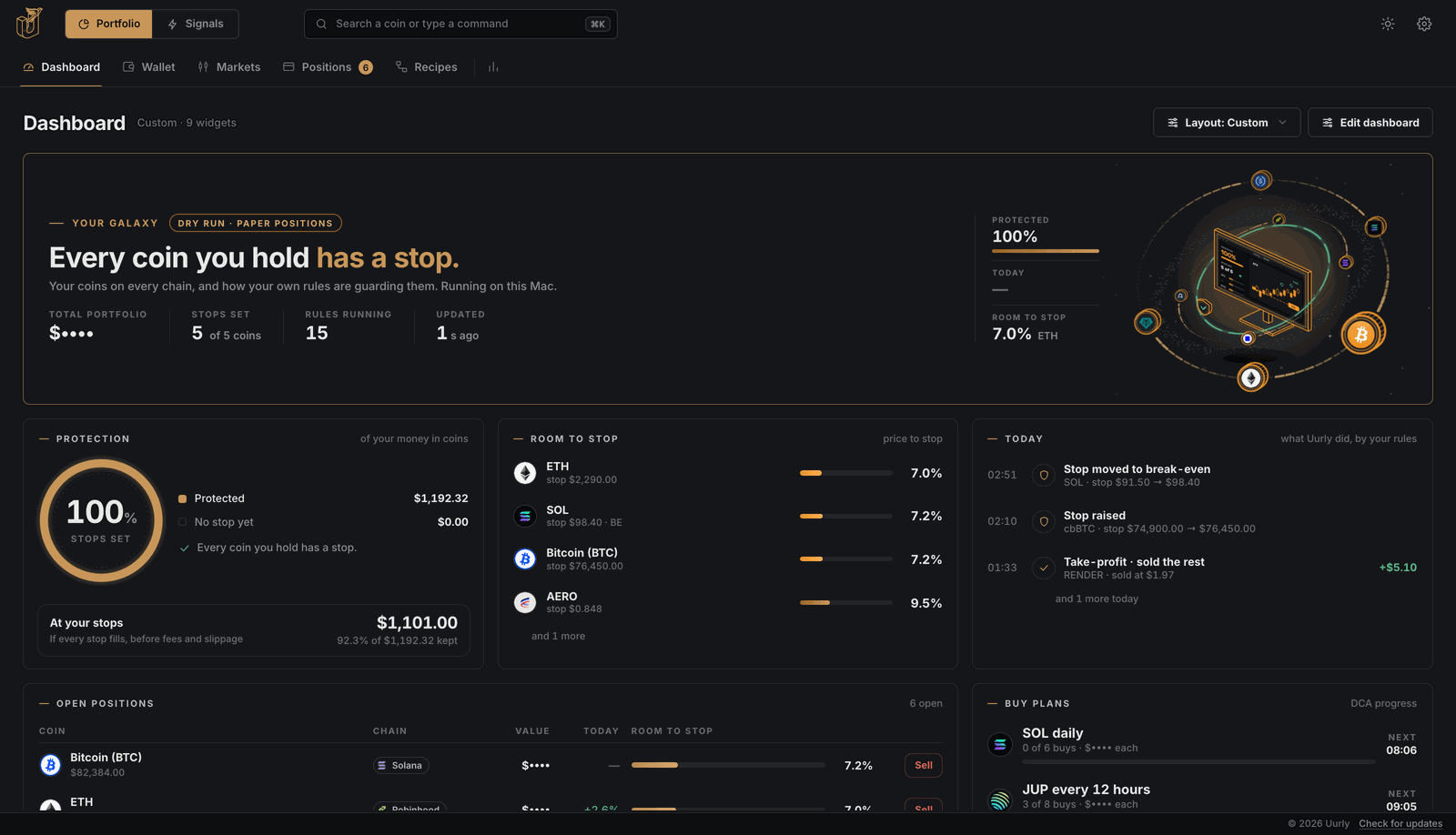The image size is (1456, 835).
Task: Click shield icon for Stop moved to break-even
Action: point(1044,475)
